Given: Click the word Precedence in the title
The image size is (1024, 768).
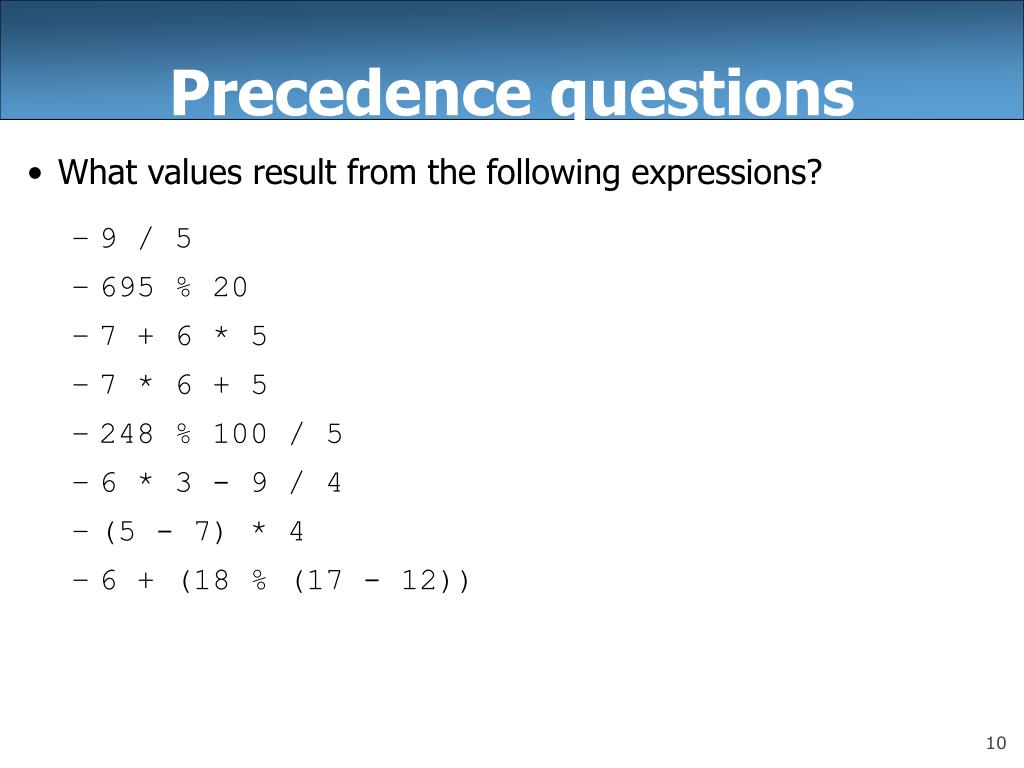Looking at the screenshot, I should pos(351,93).
